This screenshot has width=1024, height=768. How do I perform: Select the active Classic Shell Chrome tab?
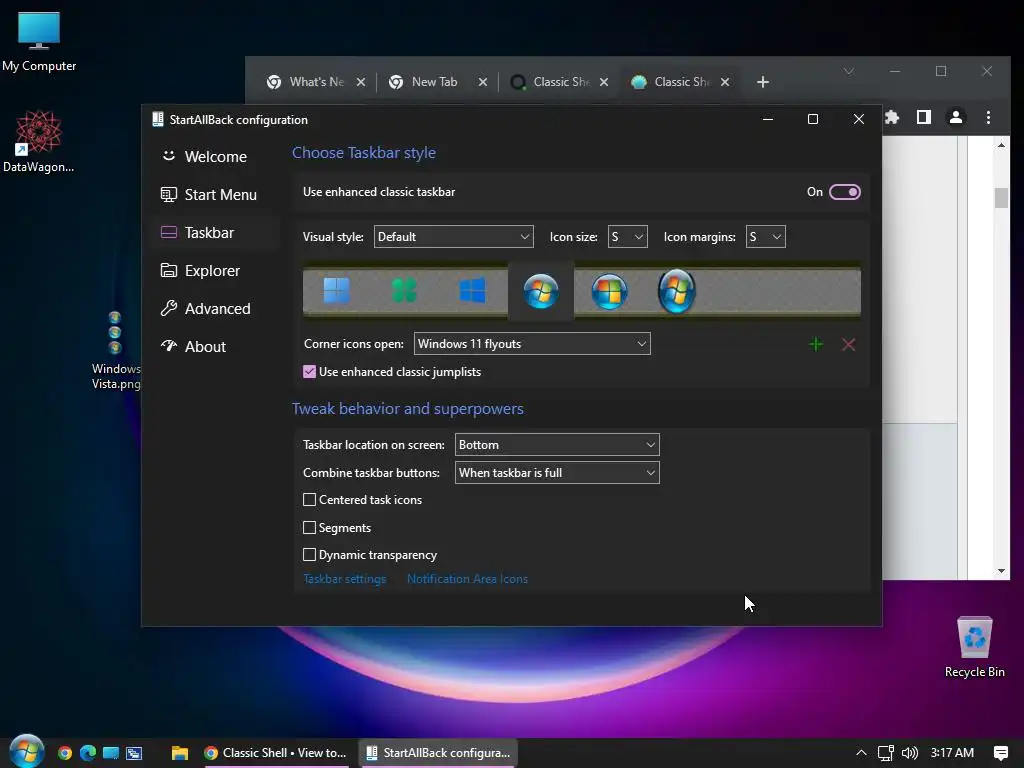pos(682,82)
